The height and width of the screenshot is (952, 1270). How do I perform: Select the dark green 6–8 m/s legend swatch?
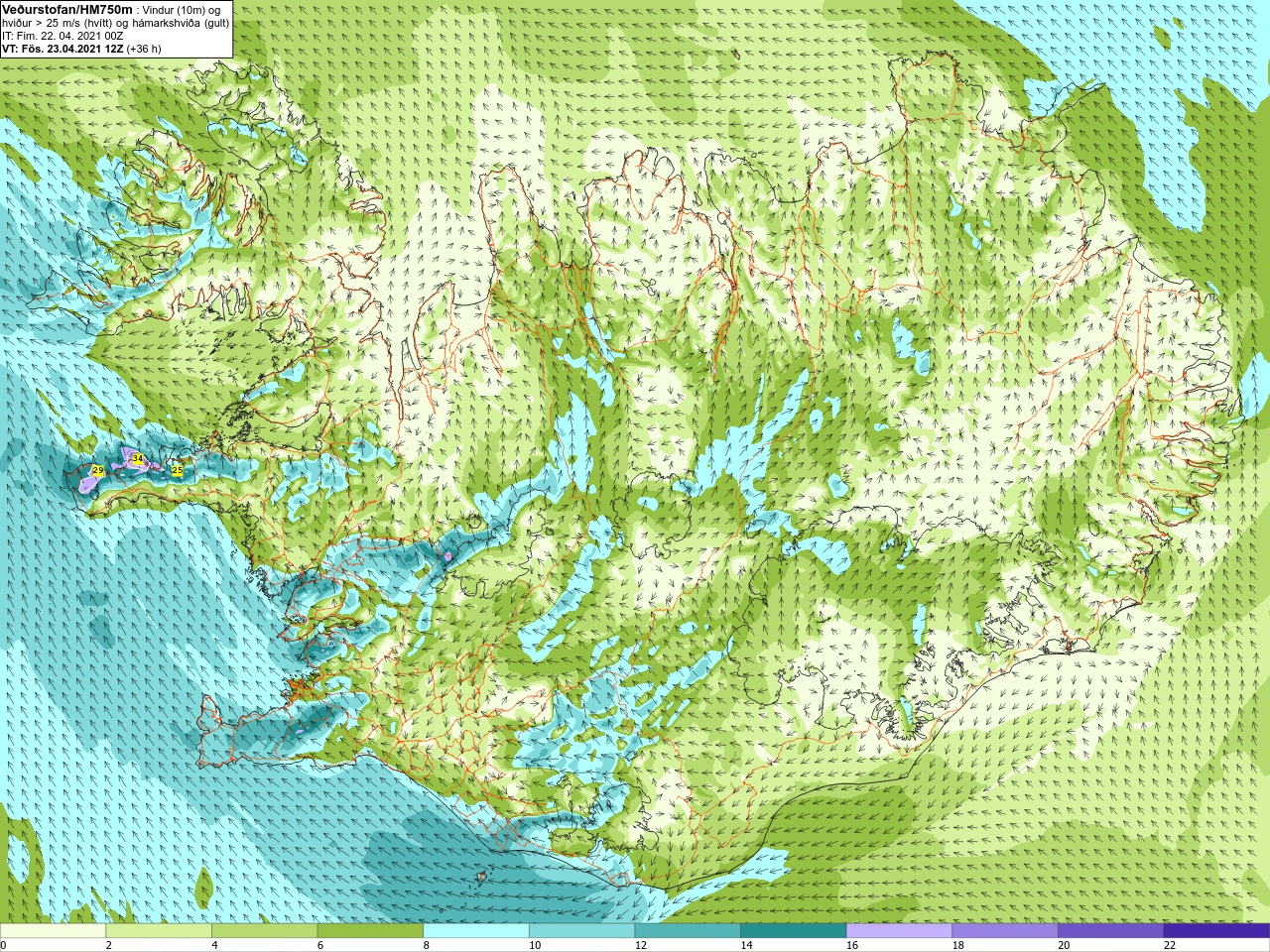pos(370,931)
